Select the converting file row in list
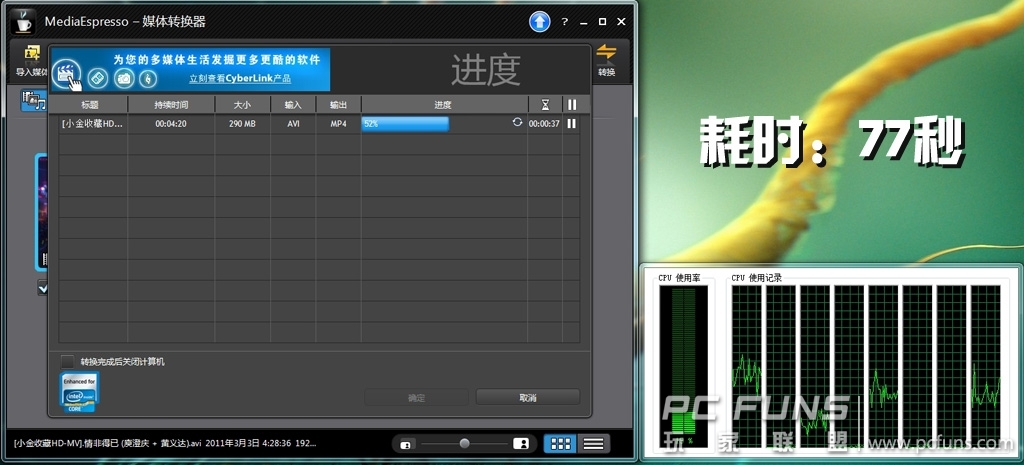This screenshot has height=465, width=1024. pyautogui.click(x=200, y=124)
